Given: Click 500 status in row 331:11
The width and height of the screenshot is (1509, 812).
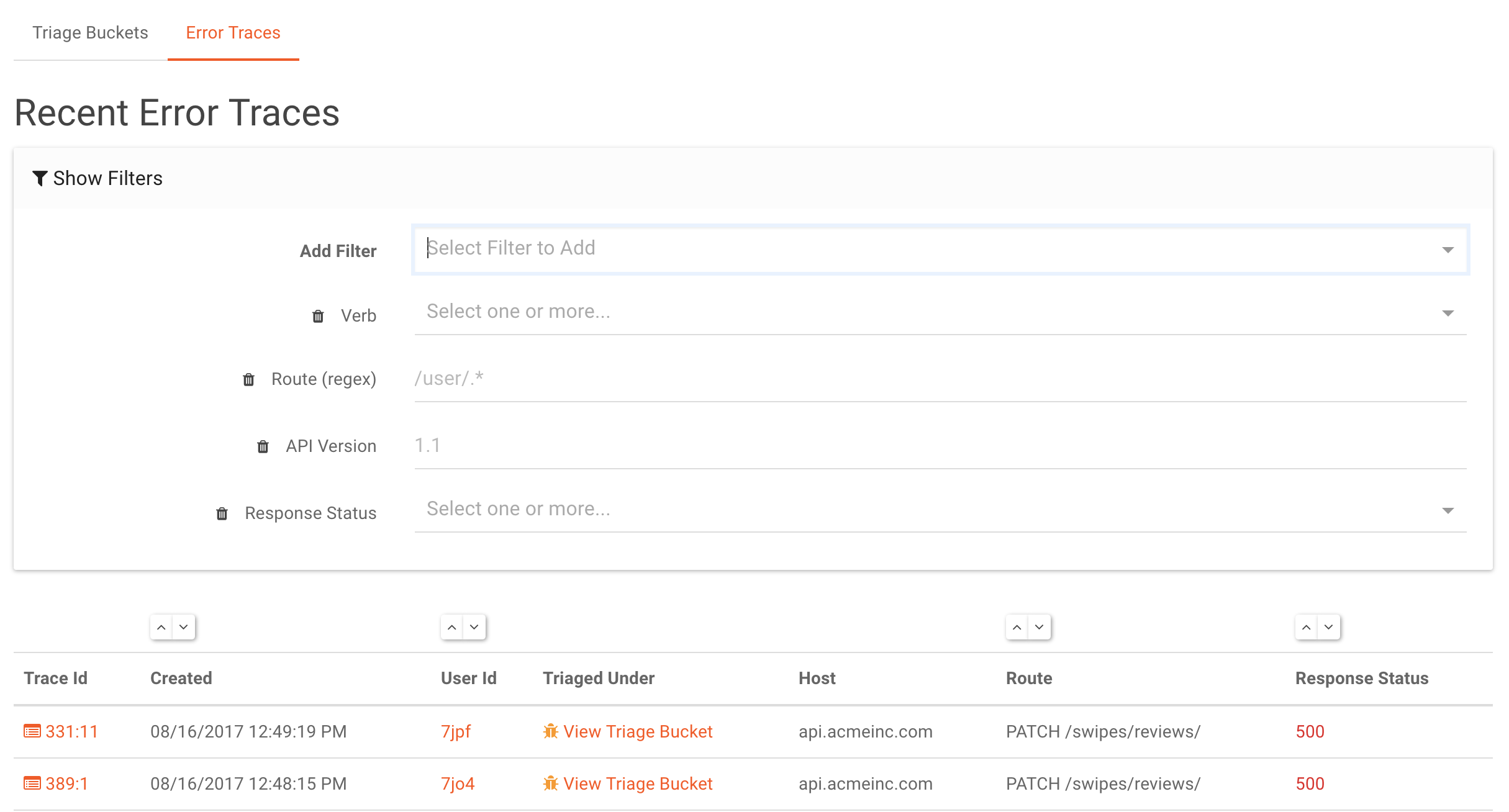Looking at the screenshot, I should 1310,731.
